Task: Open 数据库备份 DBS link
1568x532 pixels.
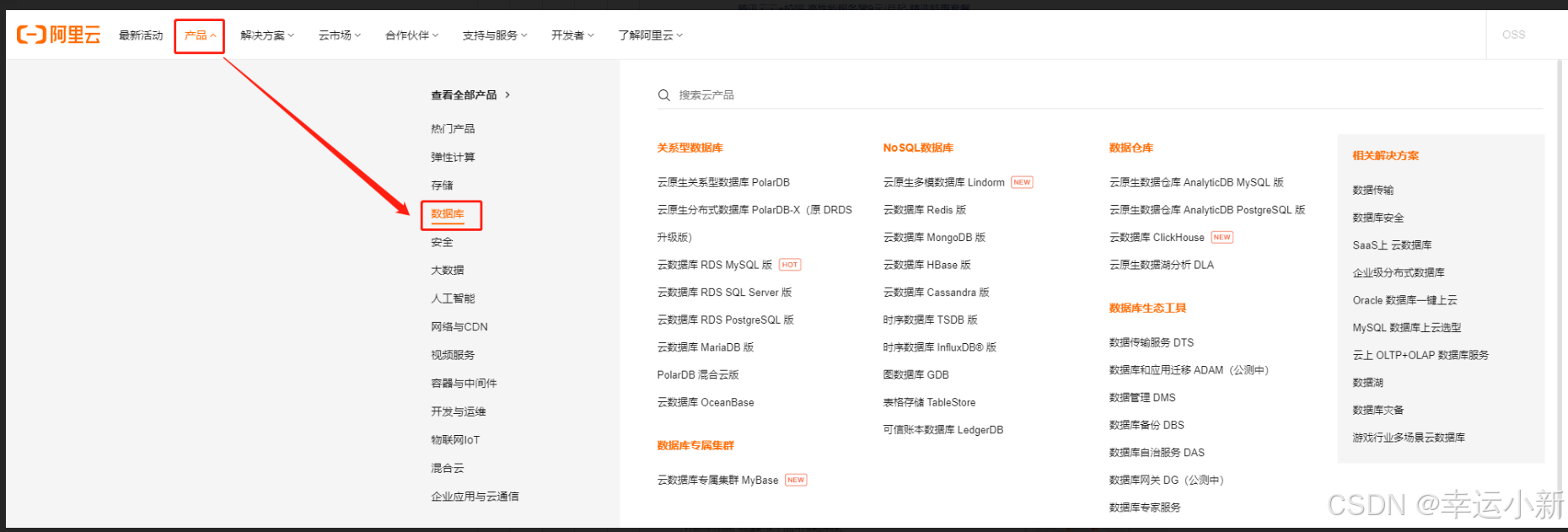Action: [x=1146, y=426]
